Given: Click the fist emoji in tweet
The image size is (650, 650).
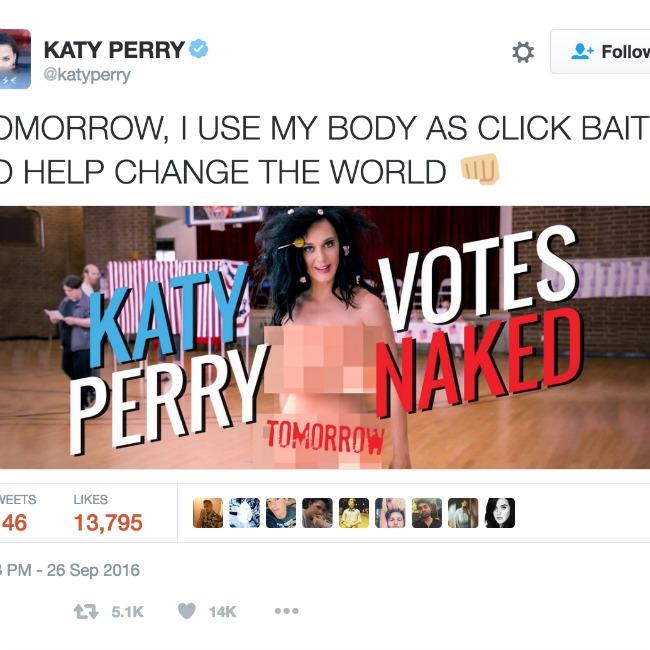Looking at the screenshot, I should tap(480, 169).
